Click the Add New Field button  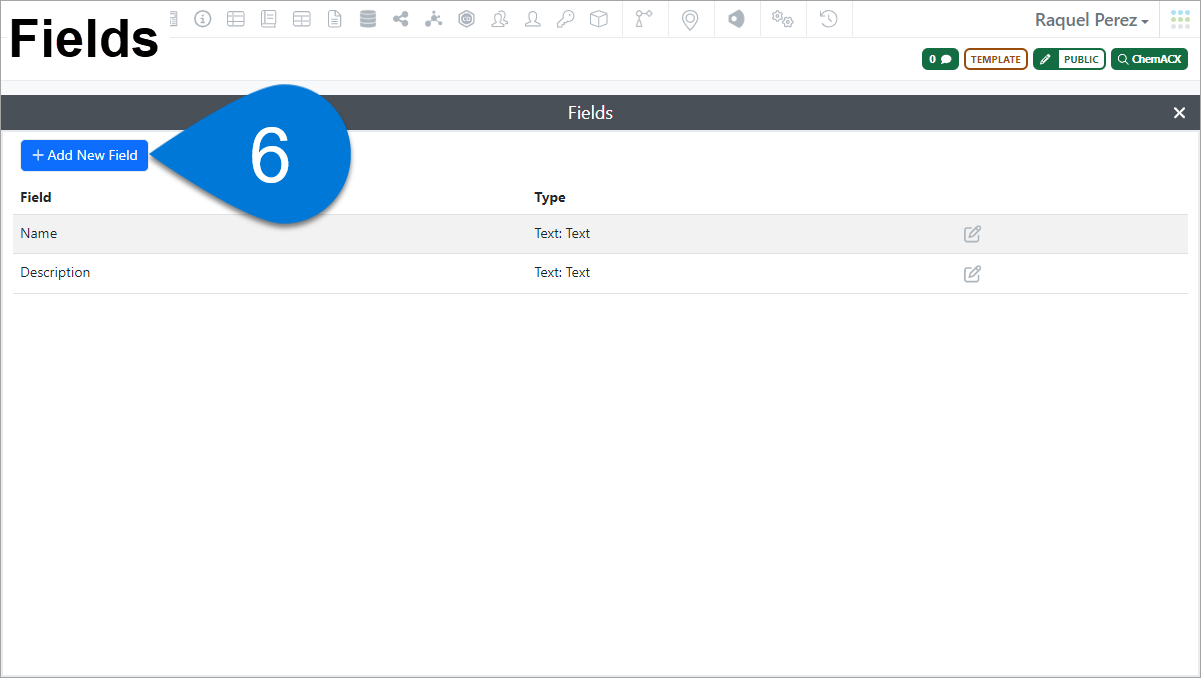point(85,156)
